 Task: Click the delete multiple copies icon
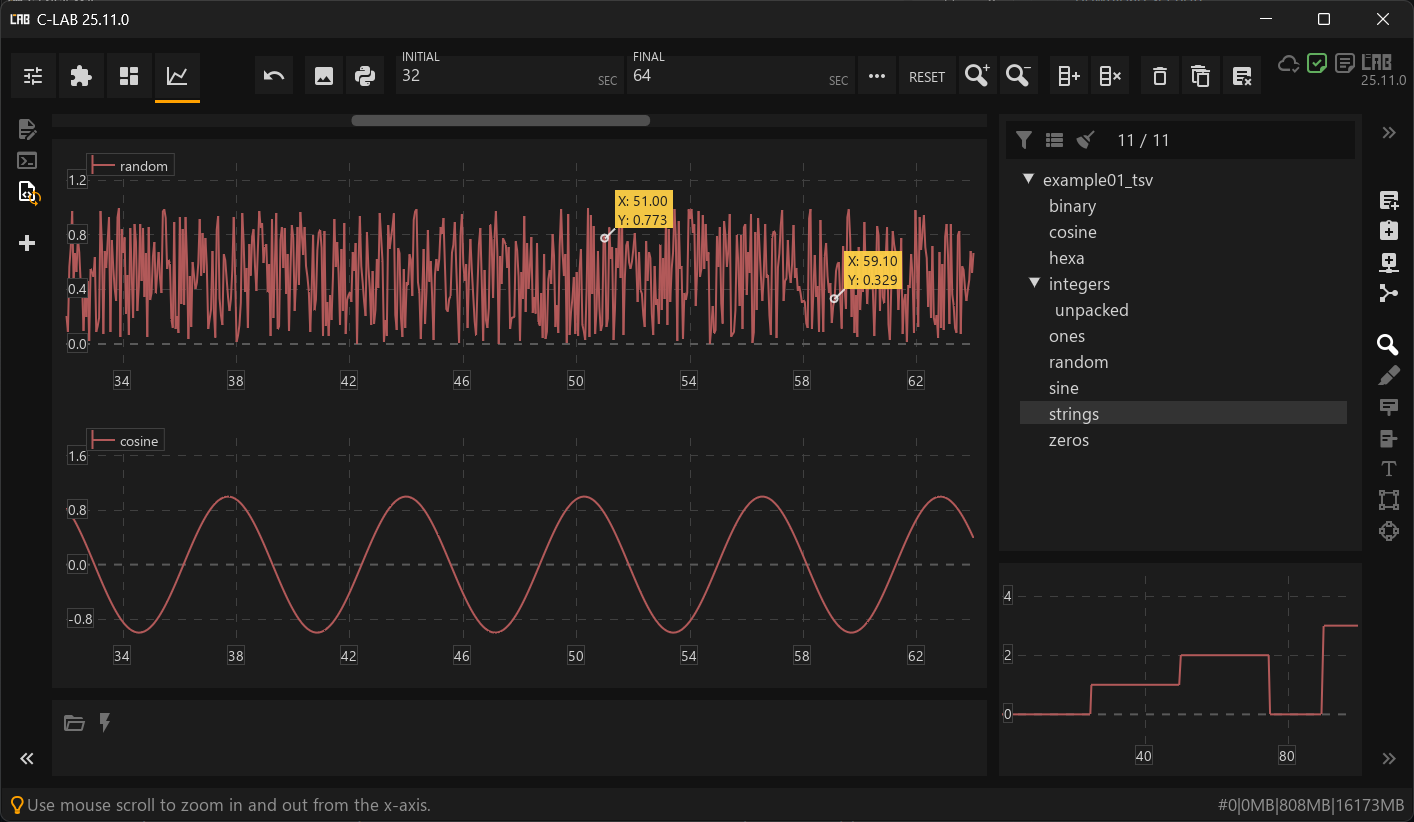(1201, 76)
